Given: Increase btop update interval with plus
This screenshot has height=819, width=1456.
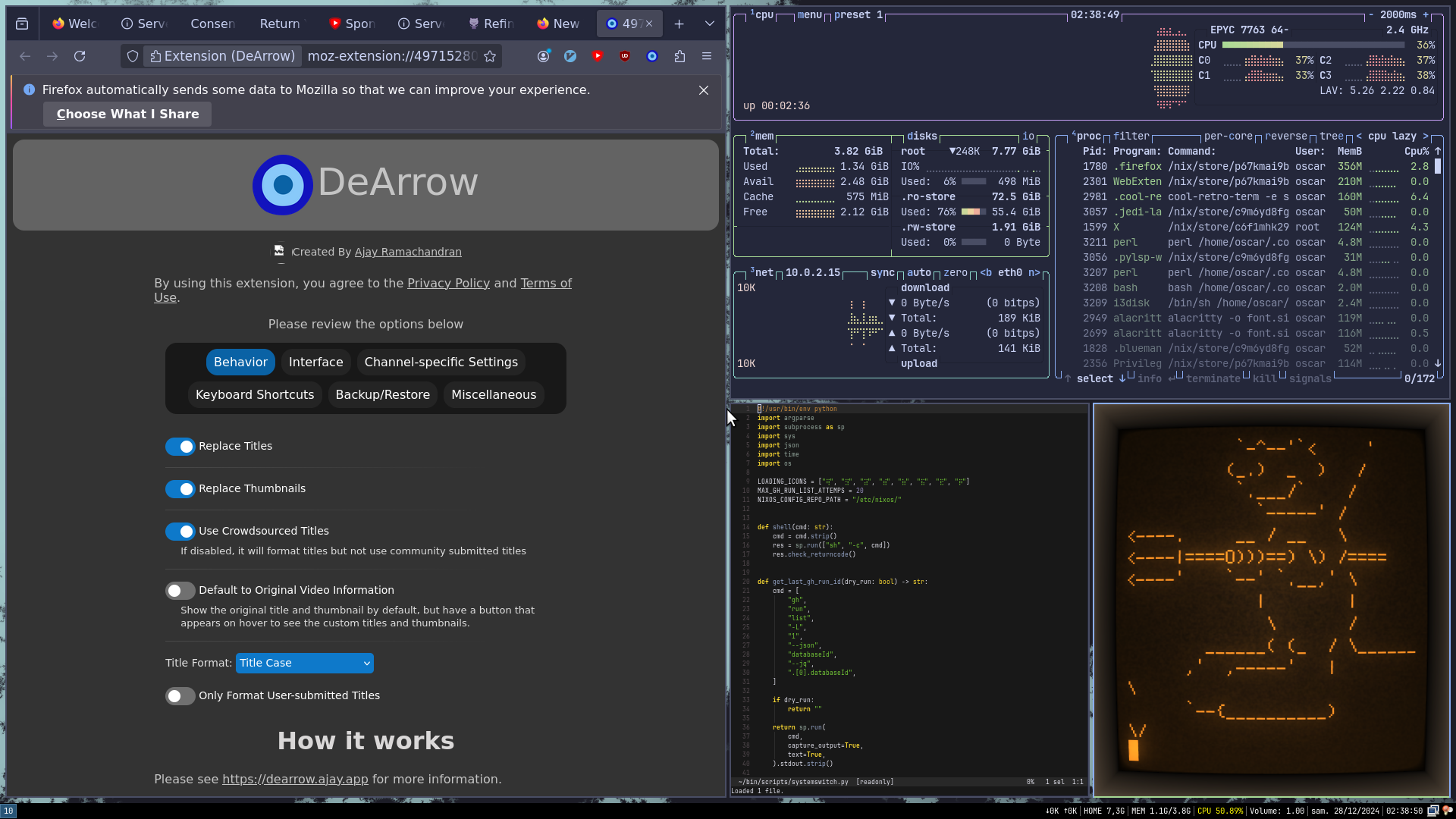Looking at the screenshot, I should [x=1426, y=14].
